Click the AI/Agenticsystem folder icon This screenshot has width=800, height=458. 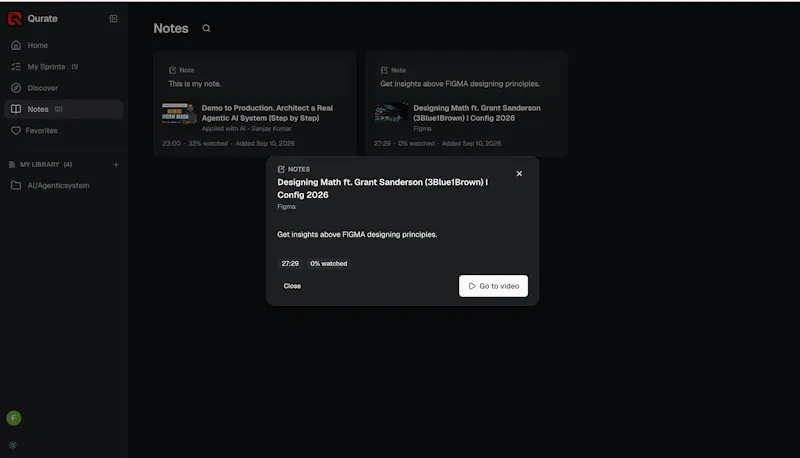click(16, 186)
